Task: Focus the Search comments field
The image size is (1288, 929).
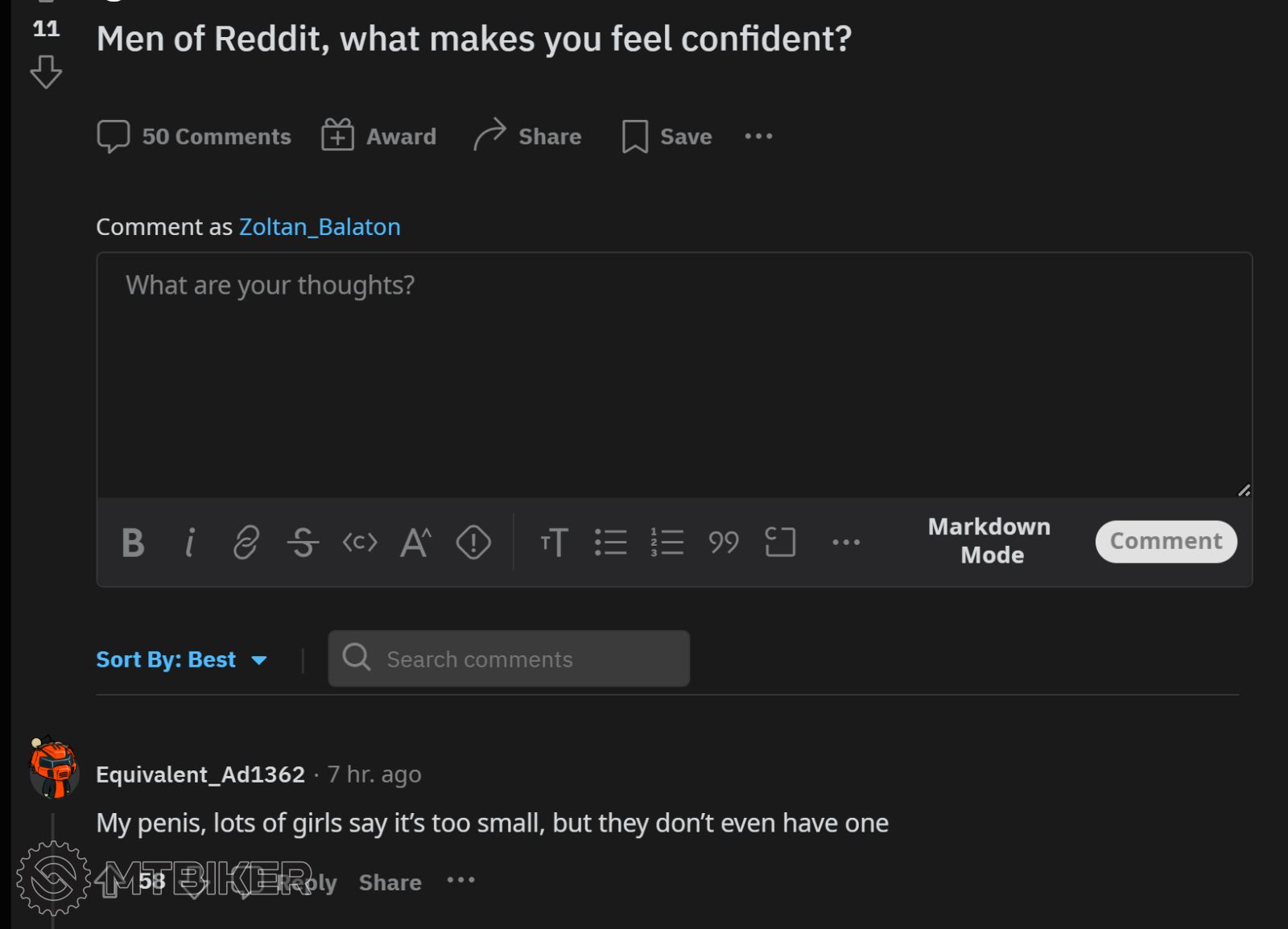Action: pos(509,659)
